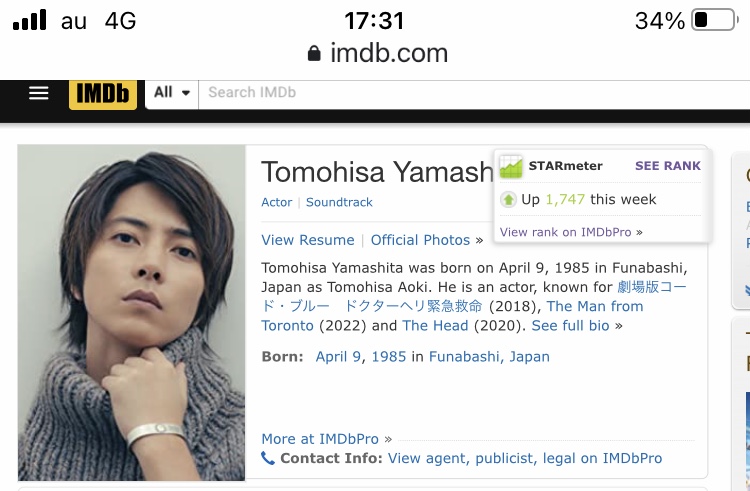Tap the battery indicator in status bar

pyautogui.click(x=715, y=21)
